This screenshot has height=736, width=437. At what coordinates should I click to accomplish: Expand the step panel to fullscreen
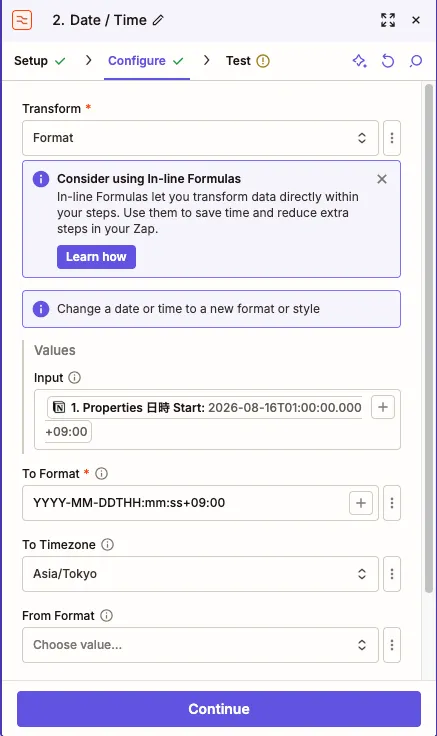[388, 20]
